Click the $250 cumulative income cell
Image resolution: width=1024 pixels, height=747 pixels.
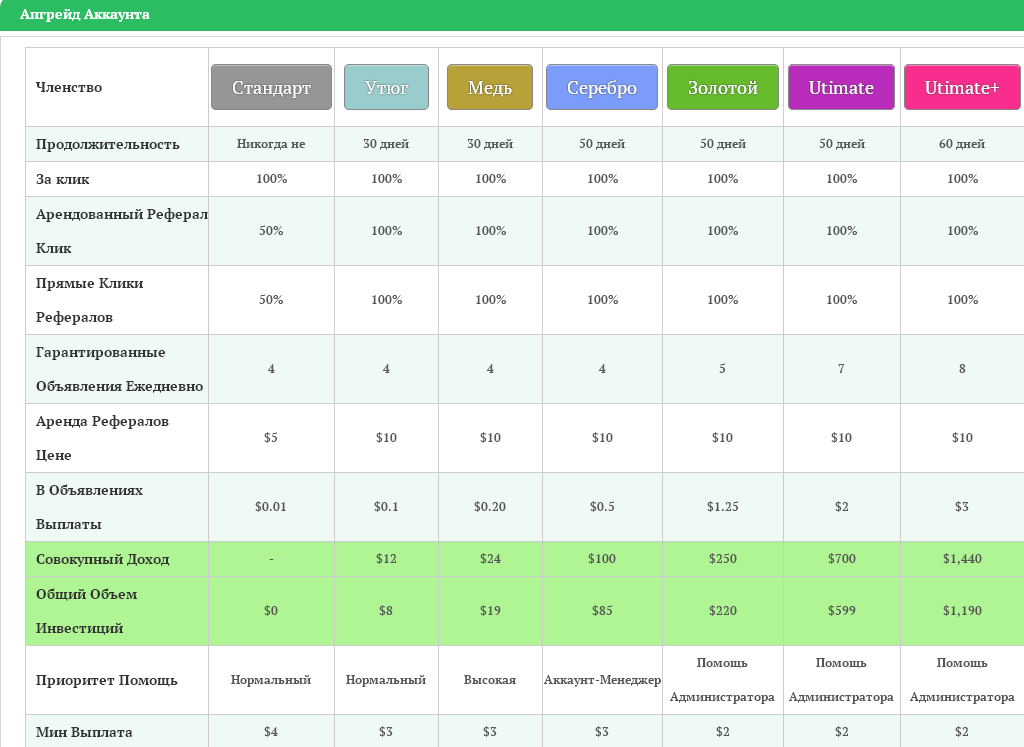pos(722,559)
